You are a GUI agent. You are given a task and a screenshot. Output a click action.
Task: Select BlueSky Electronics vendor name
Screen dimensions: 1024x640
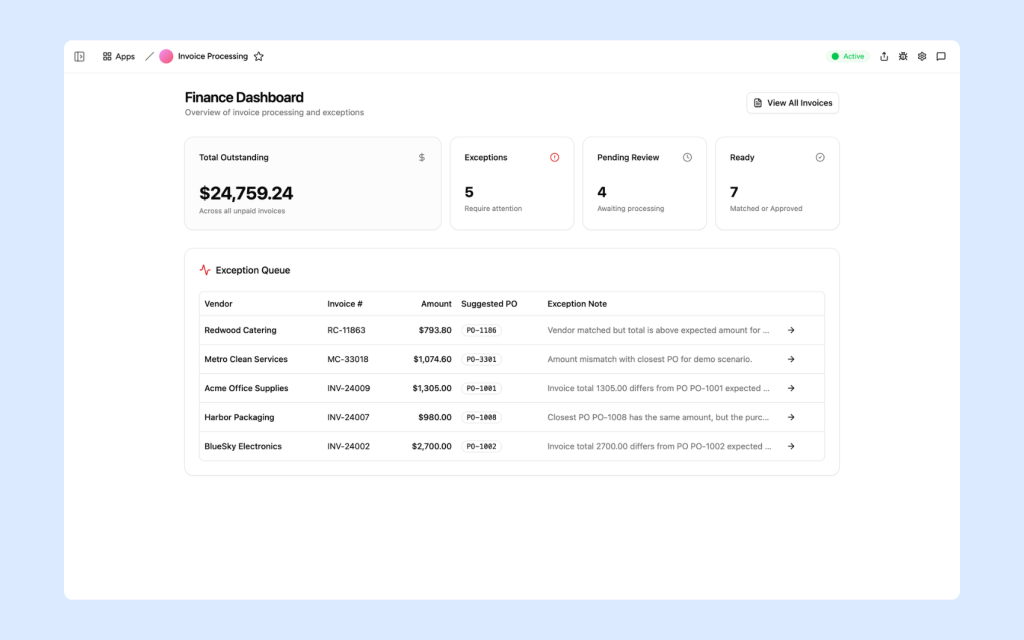tap(243, 447)
